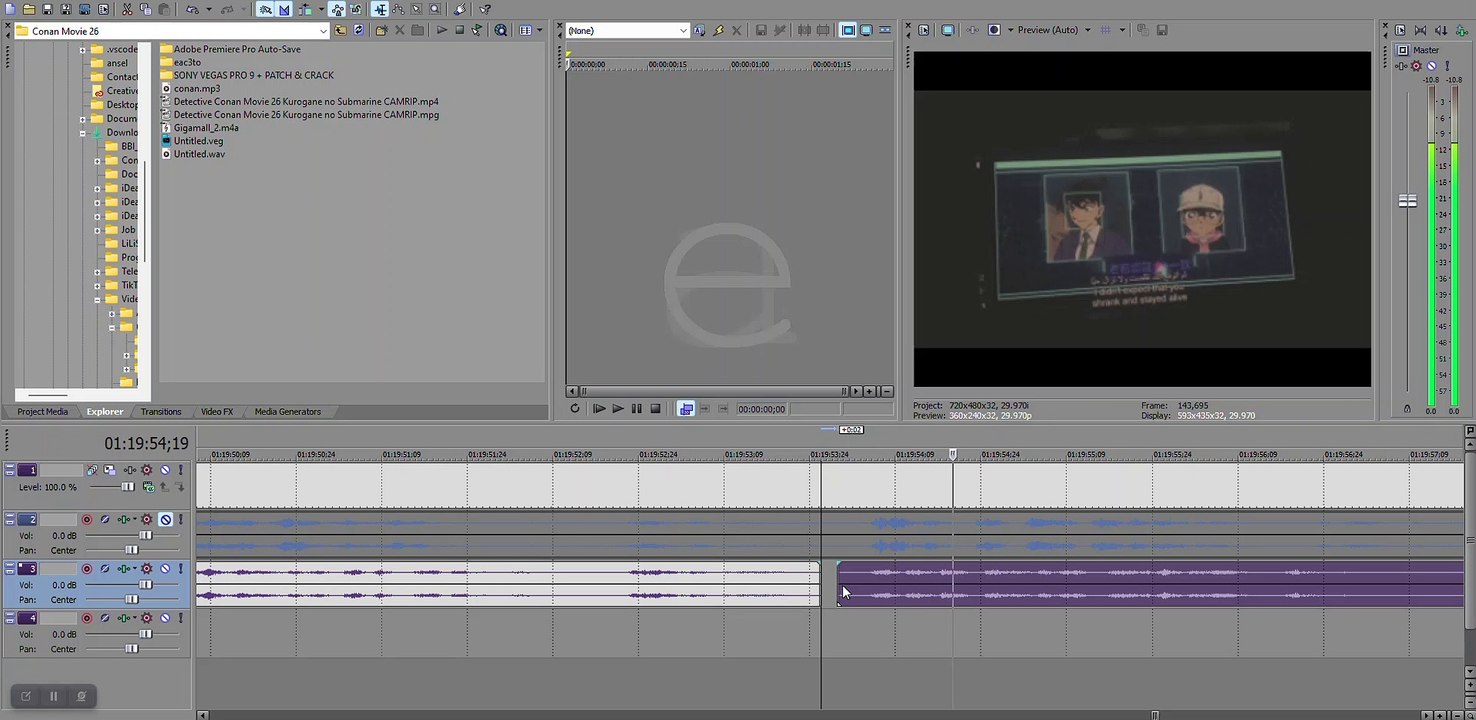Image resolution: width=1476 pixels, height=720 pixels.
Task: Arm track 2 for record
Action: click(x=87, y=520)
